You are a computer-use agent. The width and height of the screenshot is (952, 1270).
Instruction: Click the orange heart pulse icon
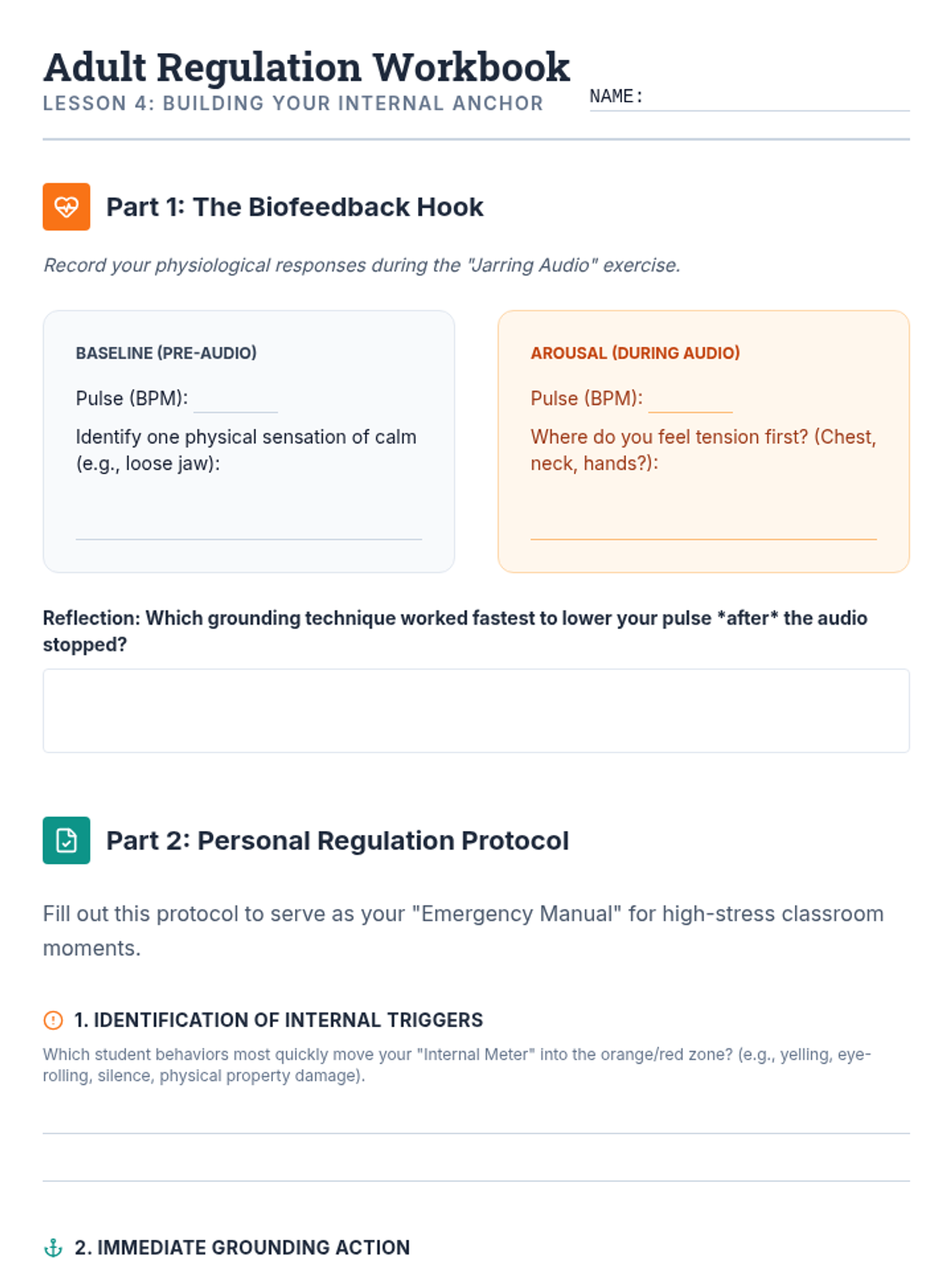[x=66, y=206]
